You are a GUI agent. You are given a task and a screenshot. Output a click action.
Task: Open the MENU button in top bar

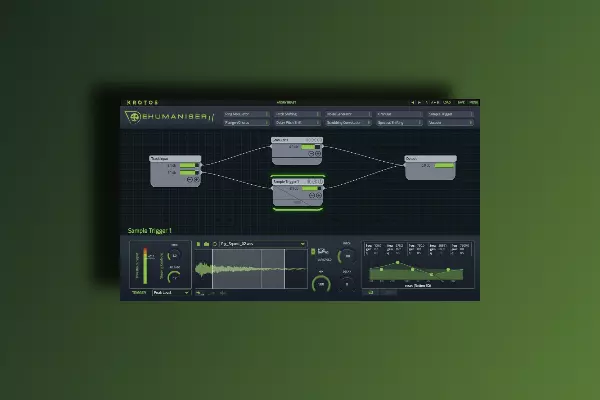click(474, 103)
